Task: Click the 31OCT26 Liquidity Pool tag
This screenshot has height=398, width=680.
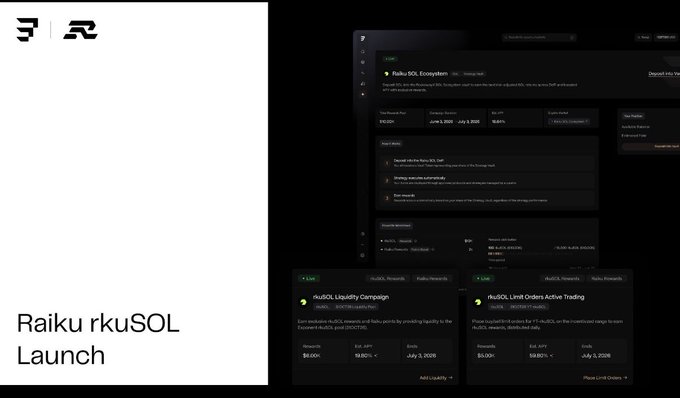Action: (356, 307)
